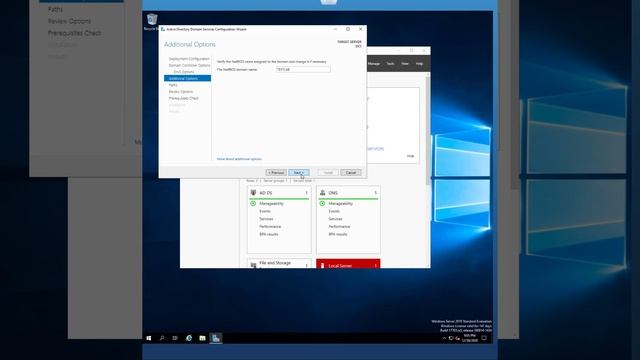
Task: Open Services under AD DS tile
Action: click(x=266, y=219)
